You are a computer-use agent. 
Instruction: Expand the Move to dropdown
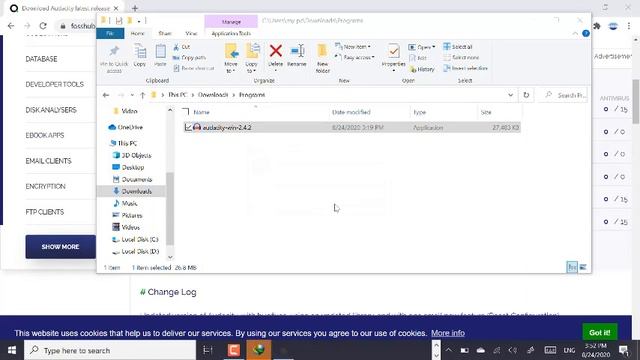click(x=231, y=71)
